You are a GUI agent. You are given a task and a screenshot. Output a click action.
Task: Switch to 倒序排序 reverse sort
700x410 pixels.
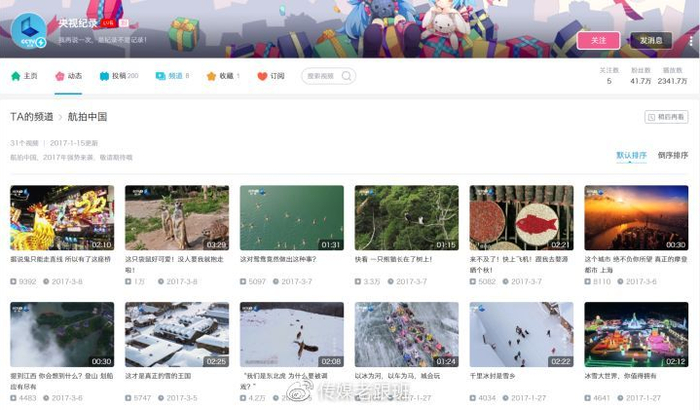click(672, 156)
